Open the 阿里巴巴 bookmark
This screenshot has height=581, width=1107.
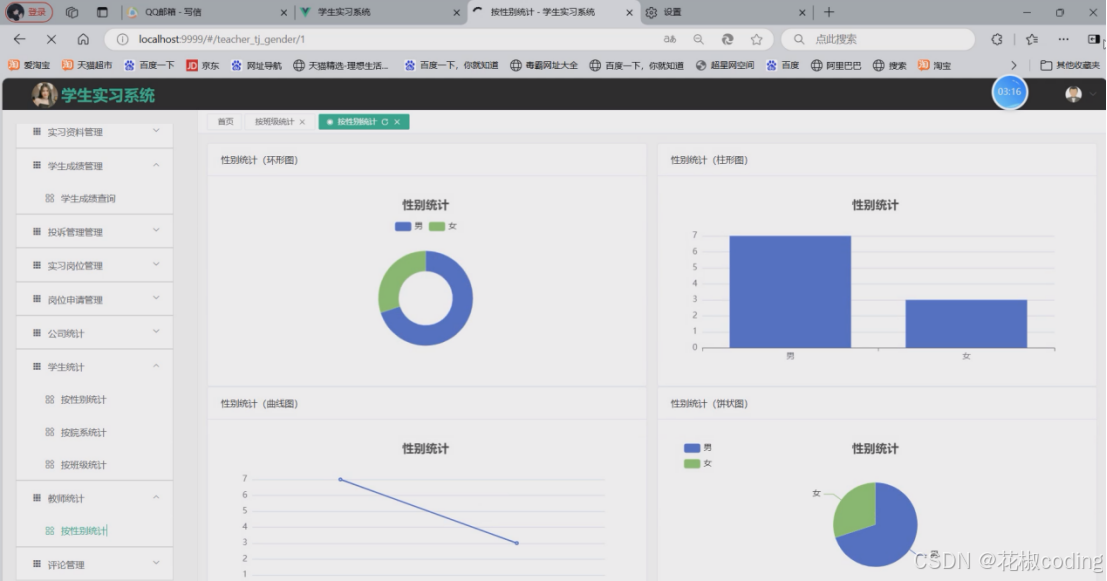coord(836,65)
